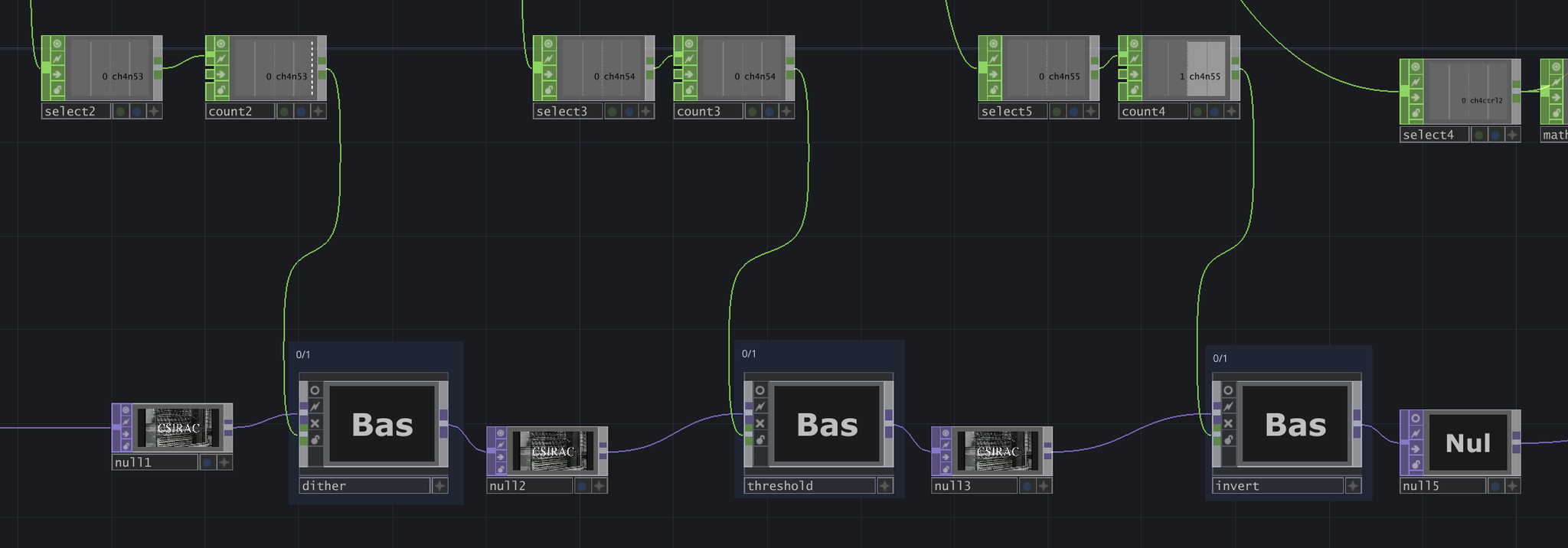This screenshot has width=1568, height=548.
Task: Toggle green dot flag below select2
Action: [120, 112]
